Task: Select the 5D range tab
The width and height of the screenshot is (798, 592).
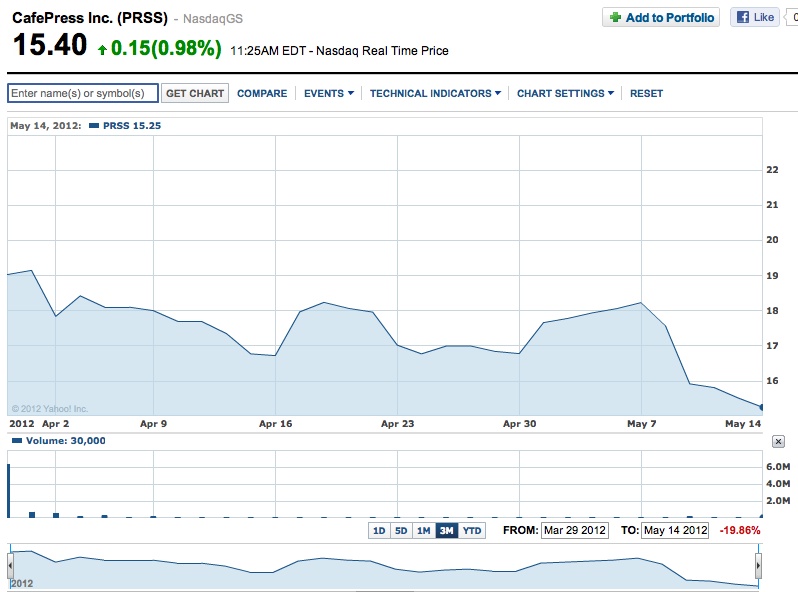Action: (401, 531)
